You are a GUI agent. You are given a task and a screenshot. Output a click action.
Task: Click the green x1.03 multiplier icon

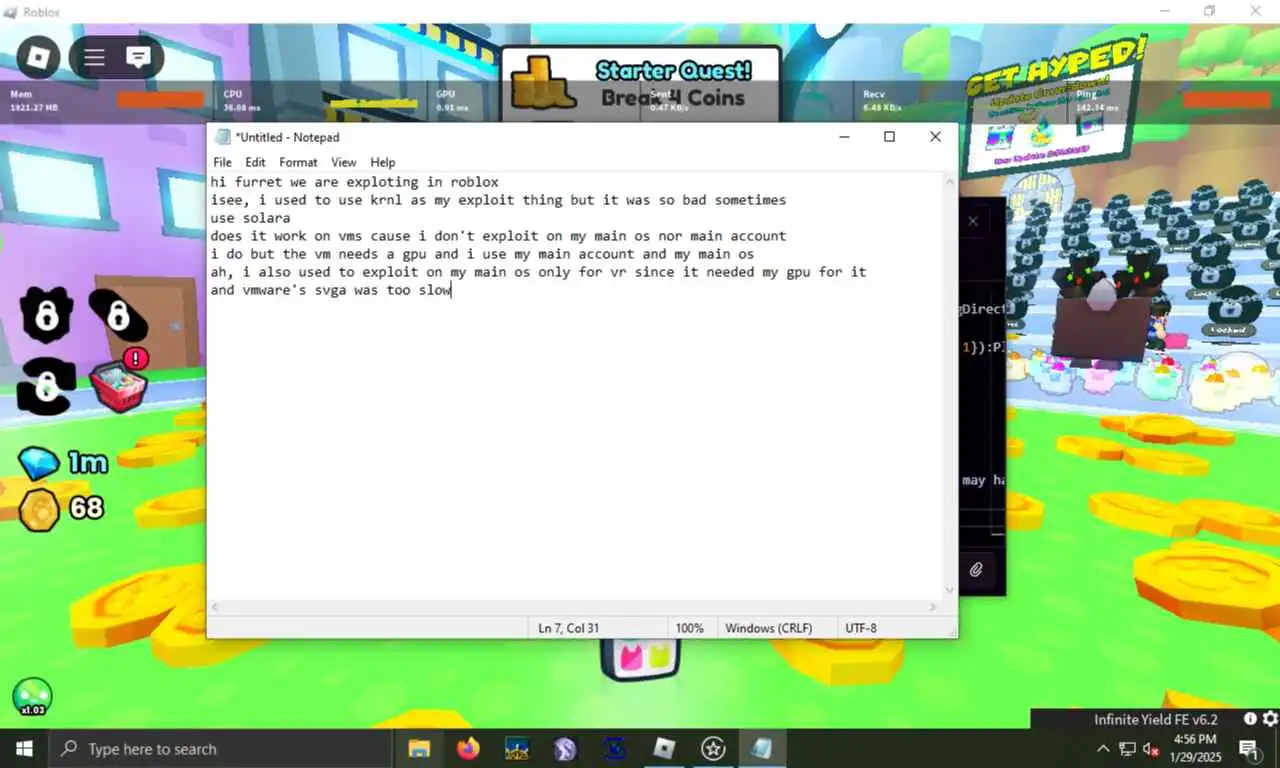click(x=32, y=697)
